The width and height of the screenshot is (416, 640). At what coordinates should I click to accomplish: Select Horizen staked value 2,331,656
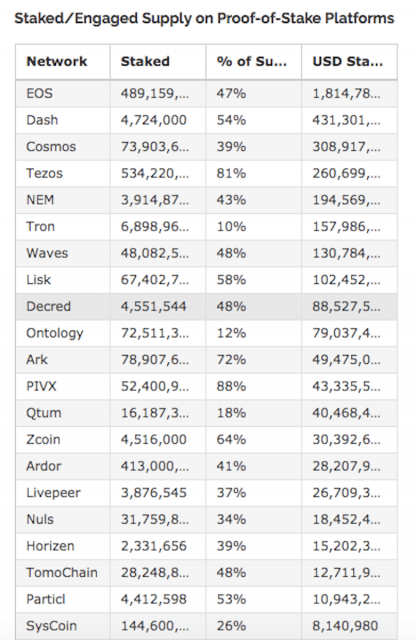point(153,546)
